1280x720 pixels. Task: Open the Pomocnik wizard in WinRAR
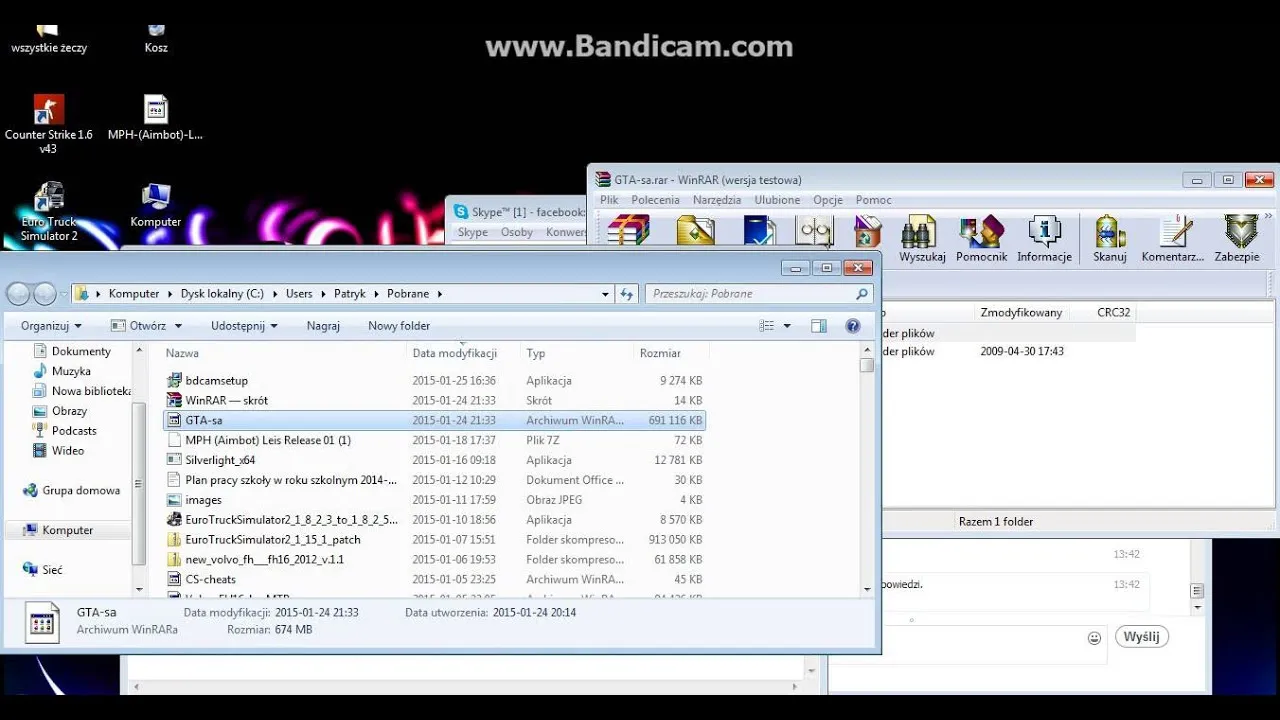(x=981, y=231)
